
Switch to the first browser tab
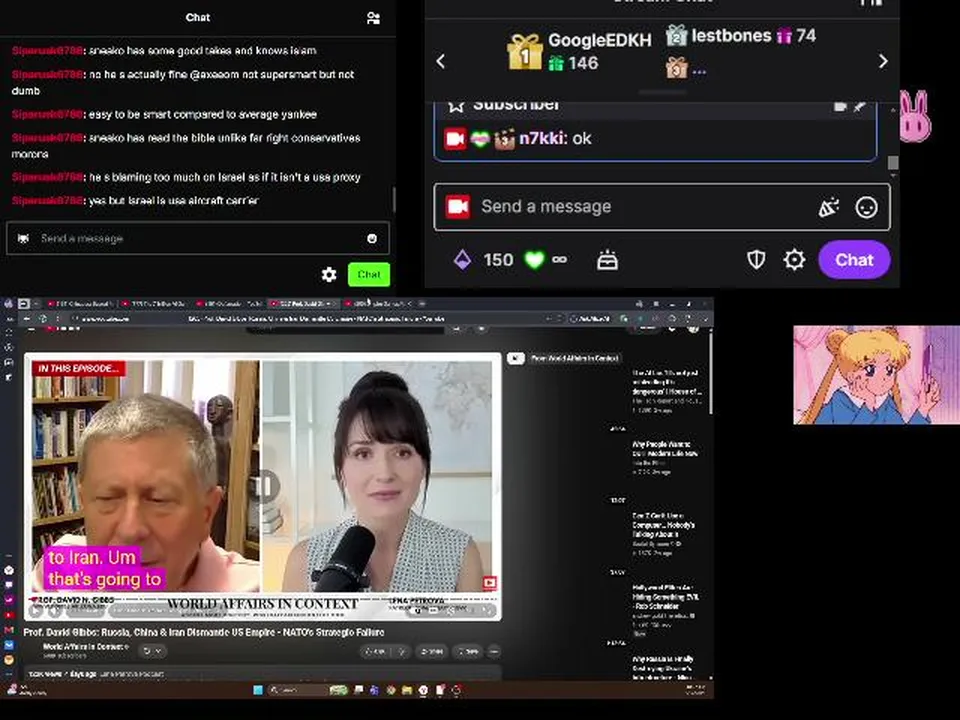(x=80, y=304)
